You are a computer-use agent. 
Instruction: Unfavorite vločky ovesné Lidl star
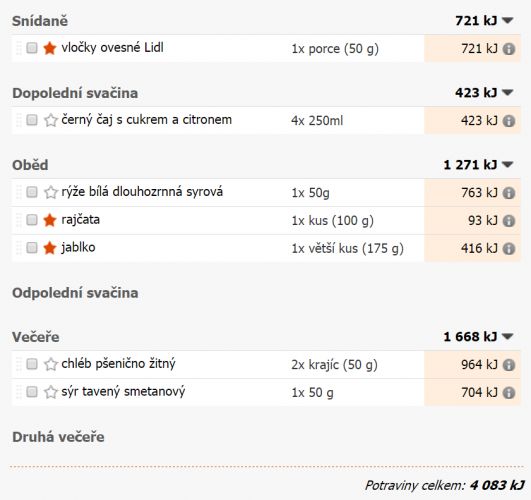click(50, 48)
